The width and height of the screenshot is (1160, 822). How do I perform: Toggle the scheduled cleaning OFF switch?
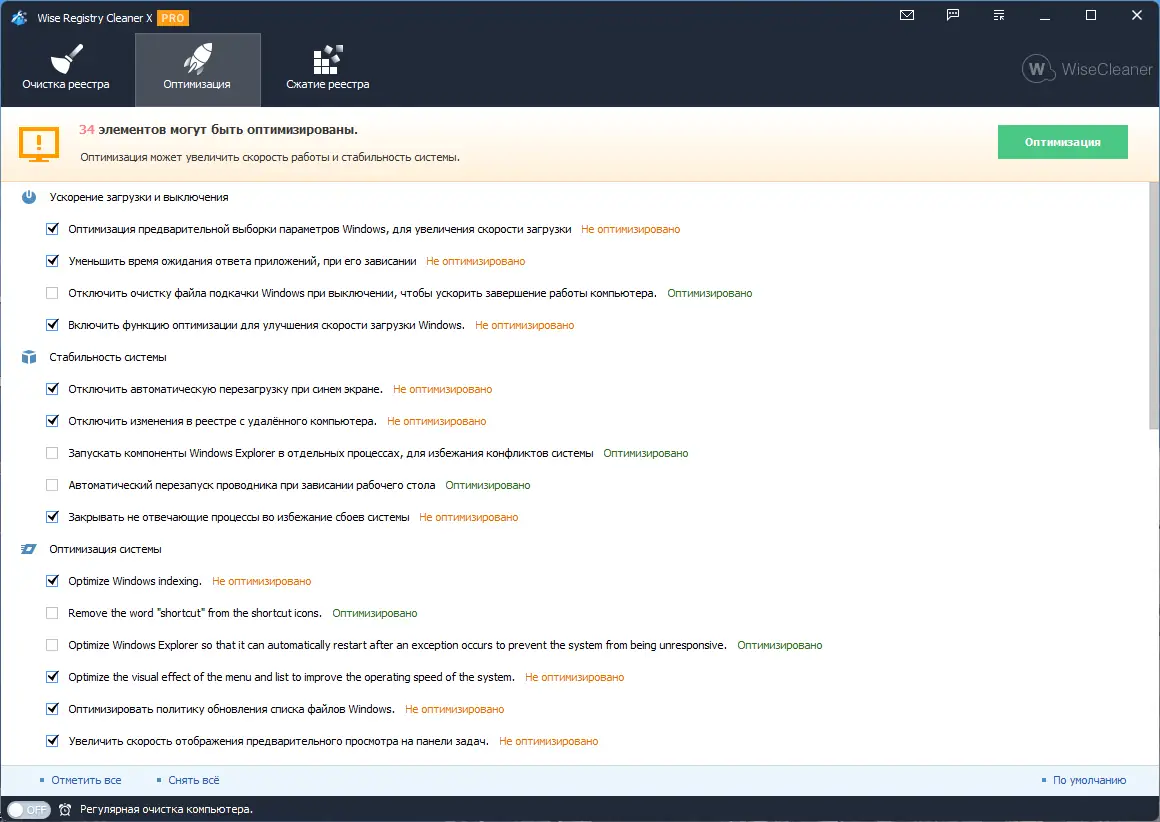[x=29, y=809]
